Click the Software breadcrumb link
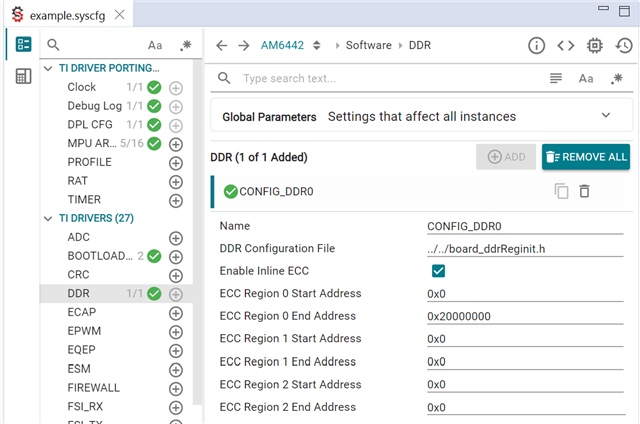The image size is (640, 424). [x=368, y=45]
